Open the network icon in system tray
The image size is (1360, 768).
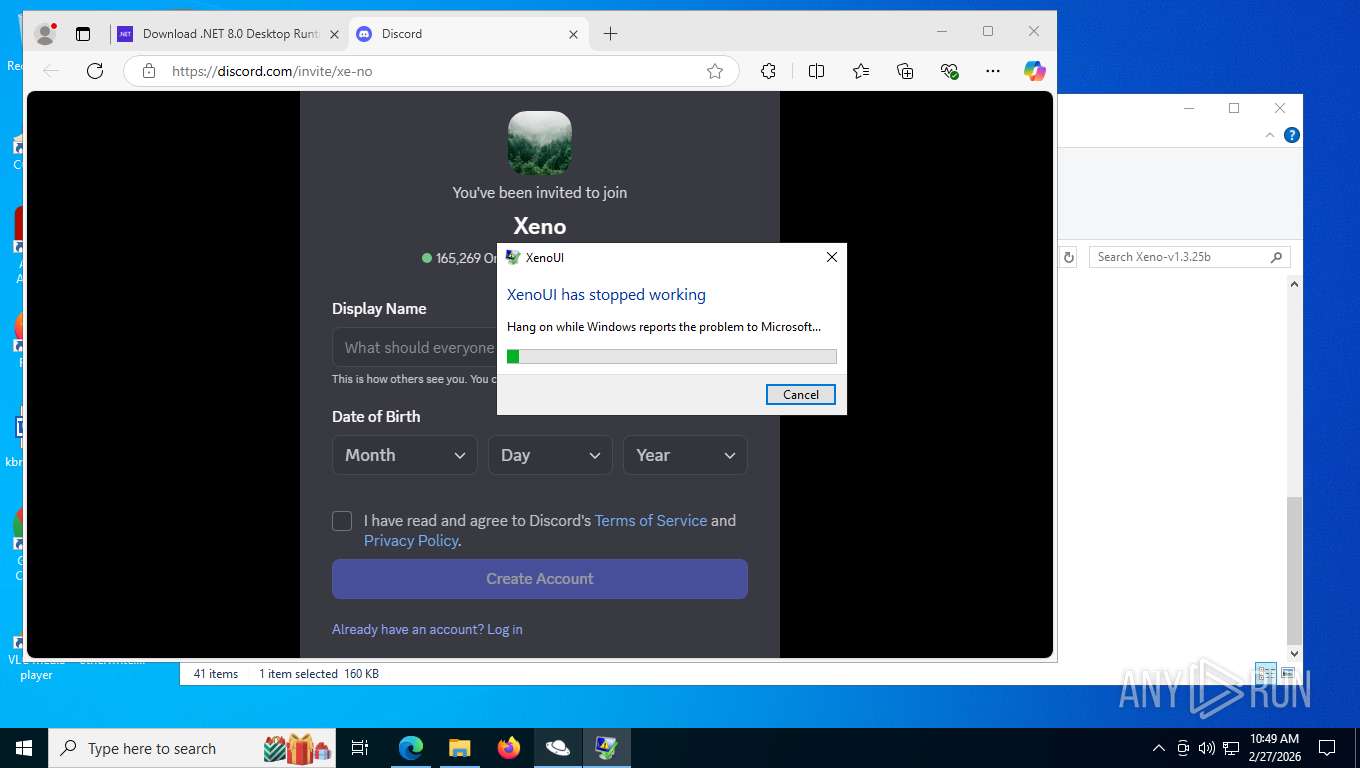[x=1231, y=748]
